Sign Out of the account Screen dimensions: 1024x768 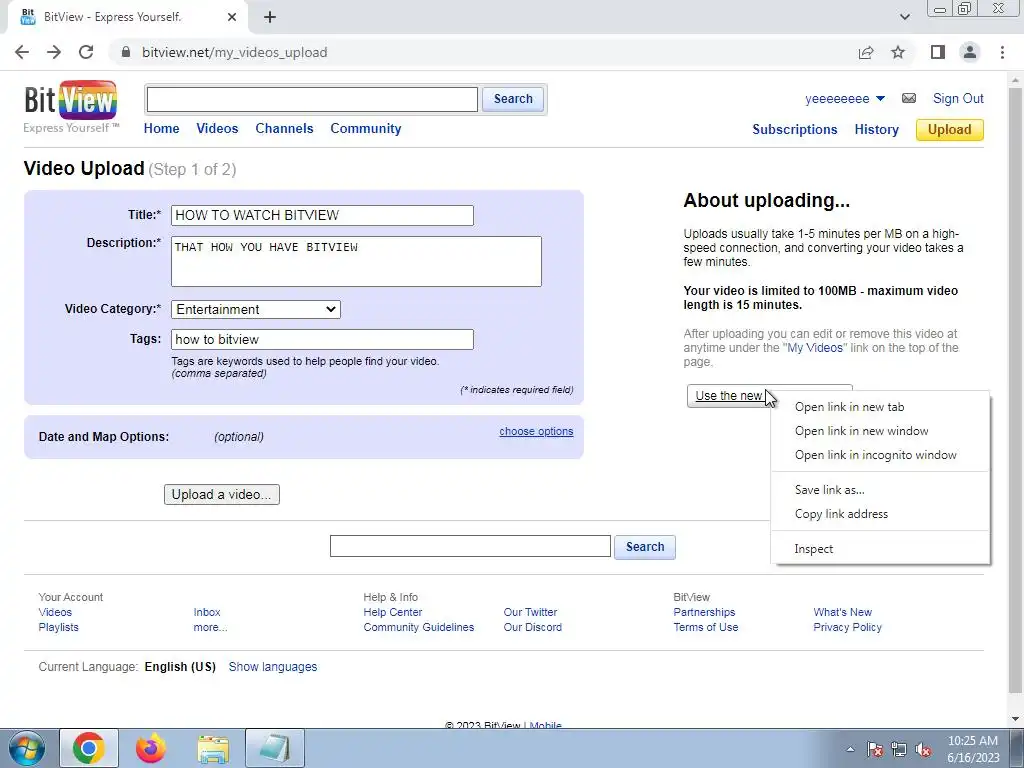958,99
